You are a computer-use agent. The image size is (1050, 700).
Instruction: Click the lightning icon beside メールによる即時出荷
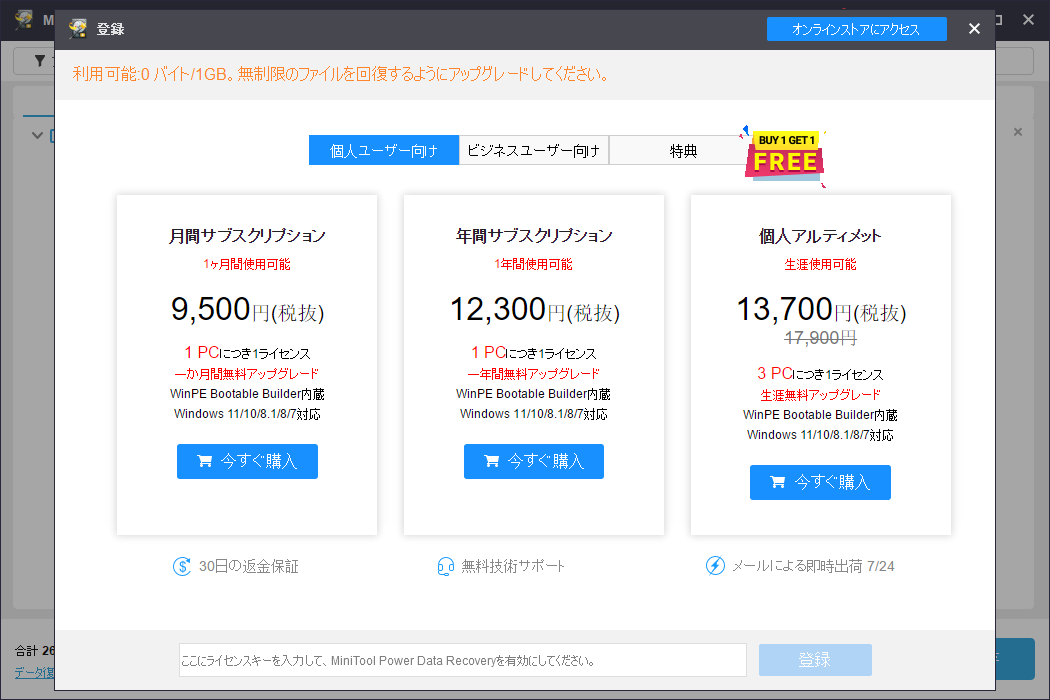[x=715, y=566]
